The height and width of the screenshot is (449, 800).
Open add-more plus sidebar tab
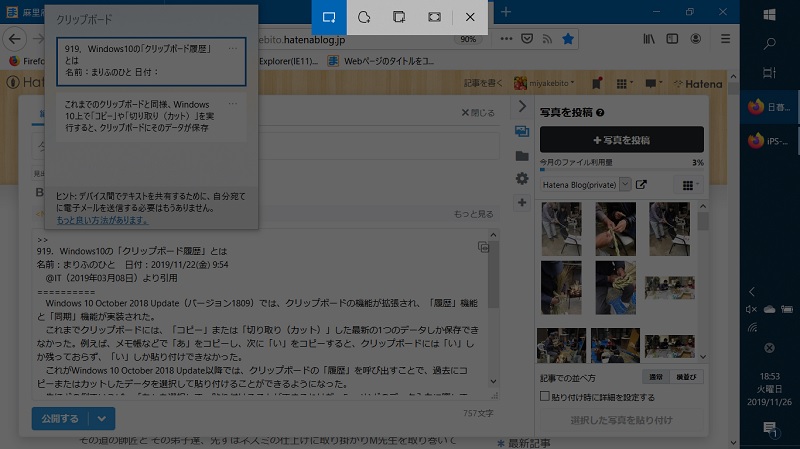pos(521,203)
